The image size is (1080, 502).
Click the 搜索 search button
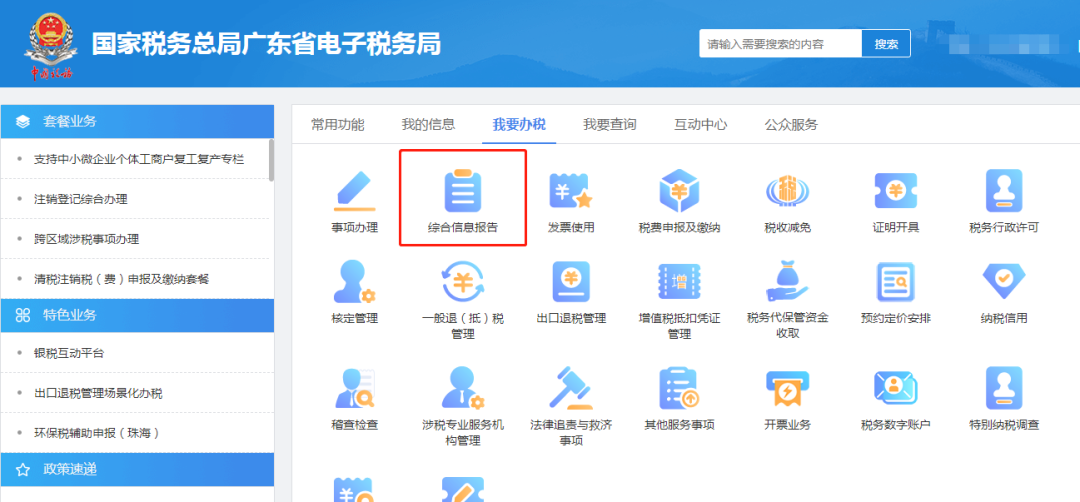(886, 44)
